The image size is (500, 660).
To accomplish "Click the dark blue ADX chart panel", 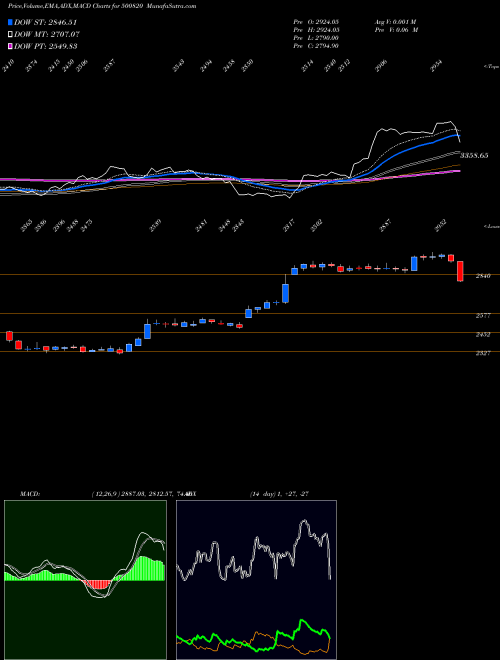I will coord(256,580).
